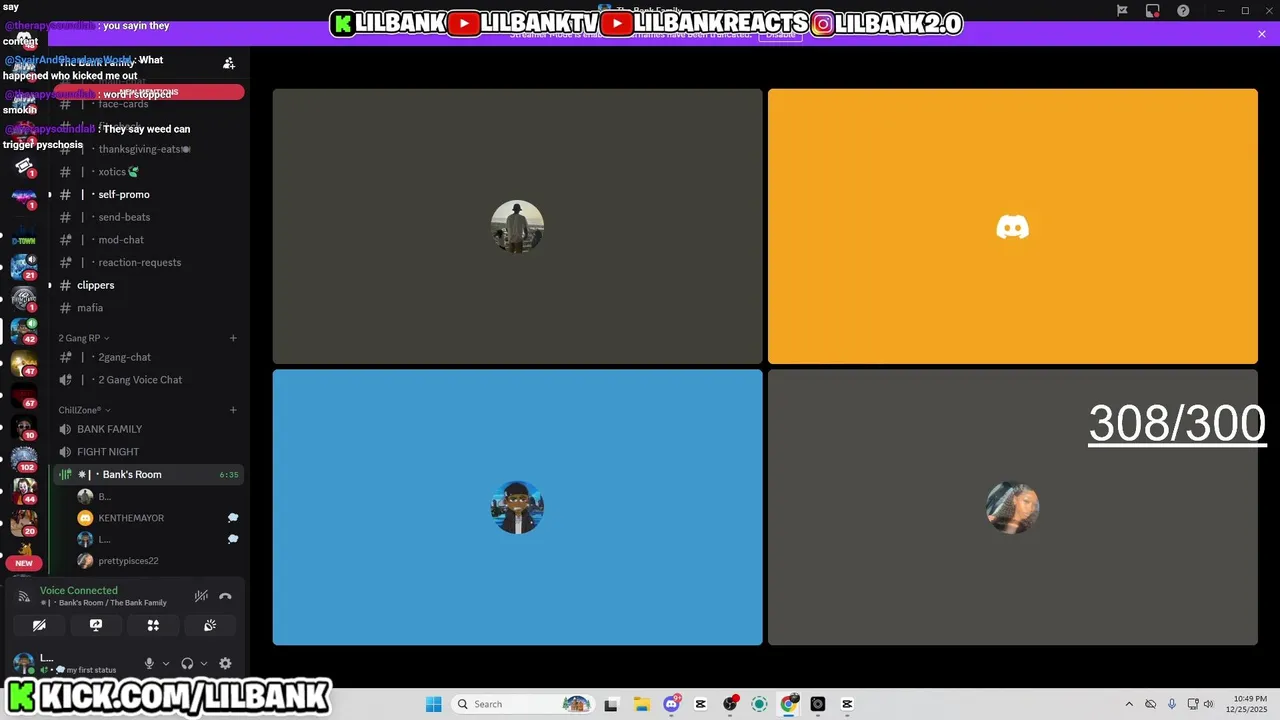The width and height of the screenshot is (1280, 720).
Task: Open Discord icon in taskbar
Action: point(671,704)
